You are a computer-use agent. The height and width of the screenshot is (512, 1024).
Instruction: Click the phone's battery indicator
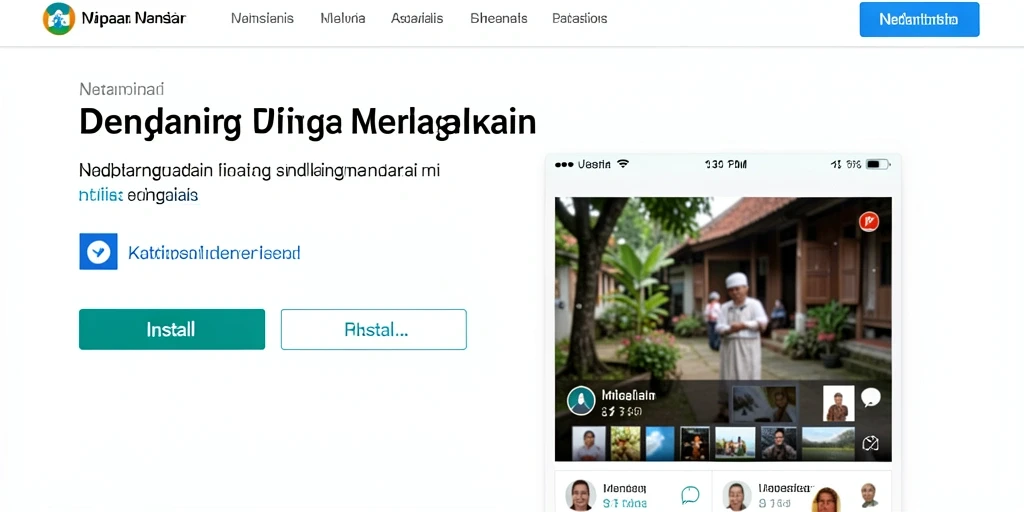pos(877,164)
